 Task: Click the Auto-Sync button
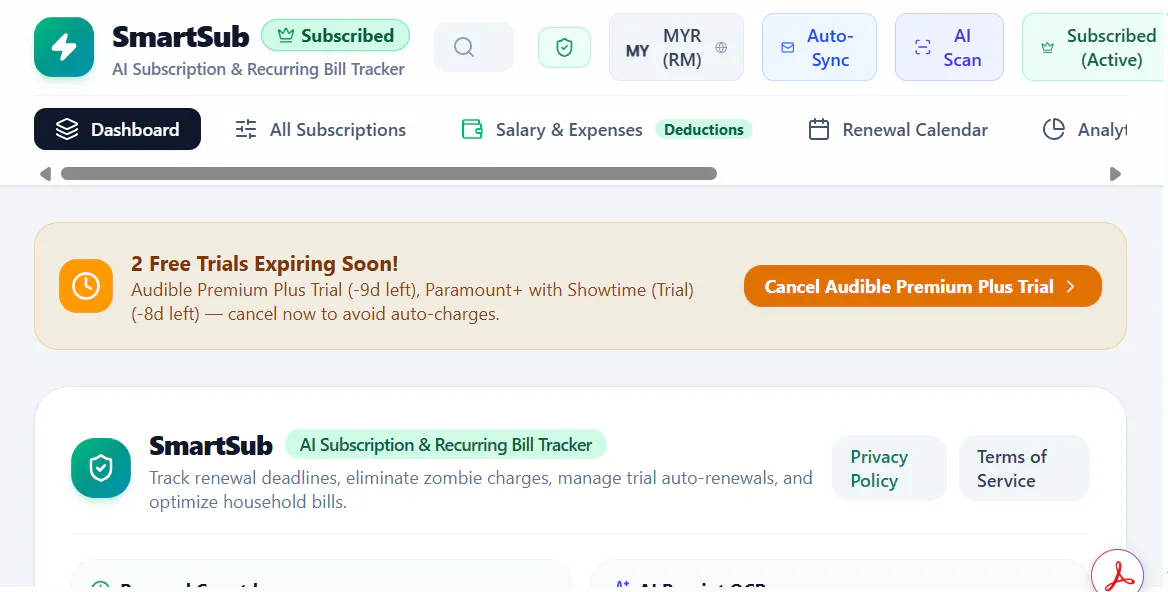(819, 47)
